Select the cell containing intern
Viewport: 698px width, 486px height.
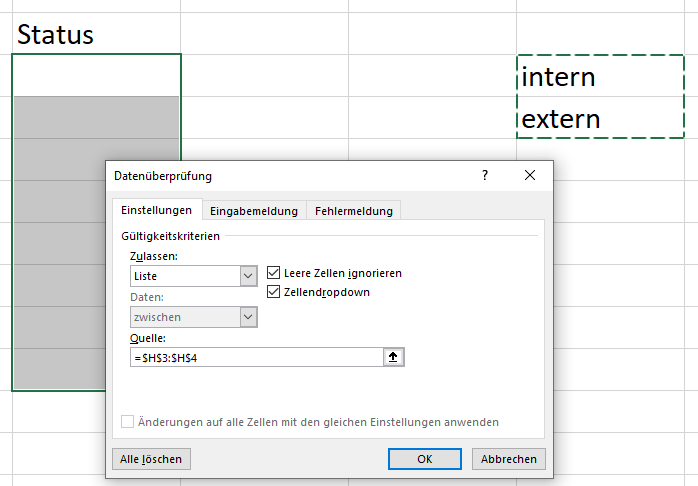(600, 76)
